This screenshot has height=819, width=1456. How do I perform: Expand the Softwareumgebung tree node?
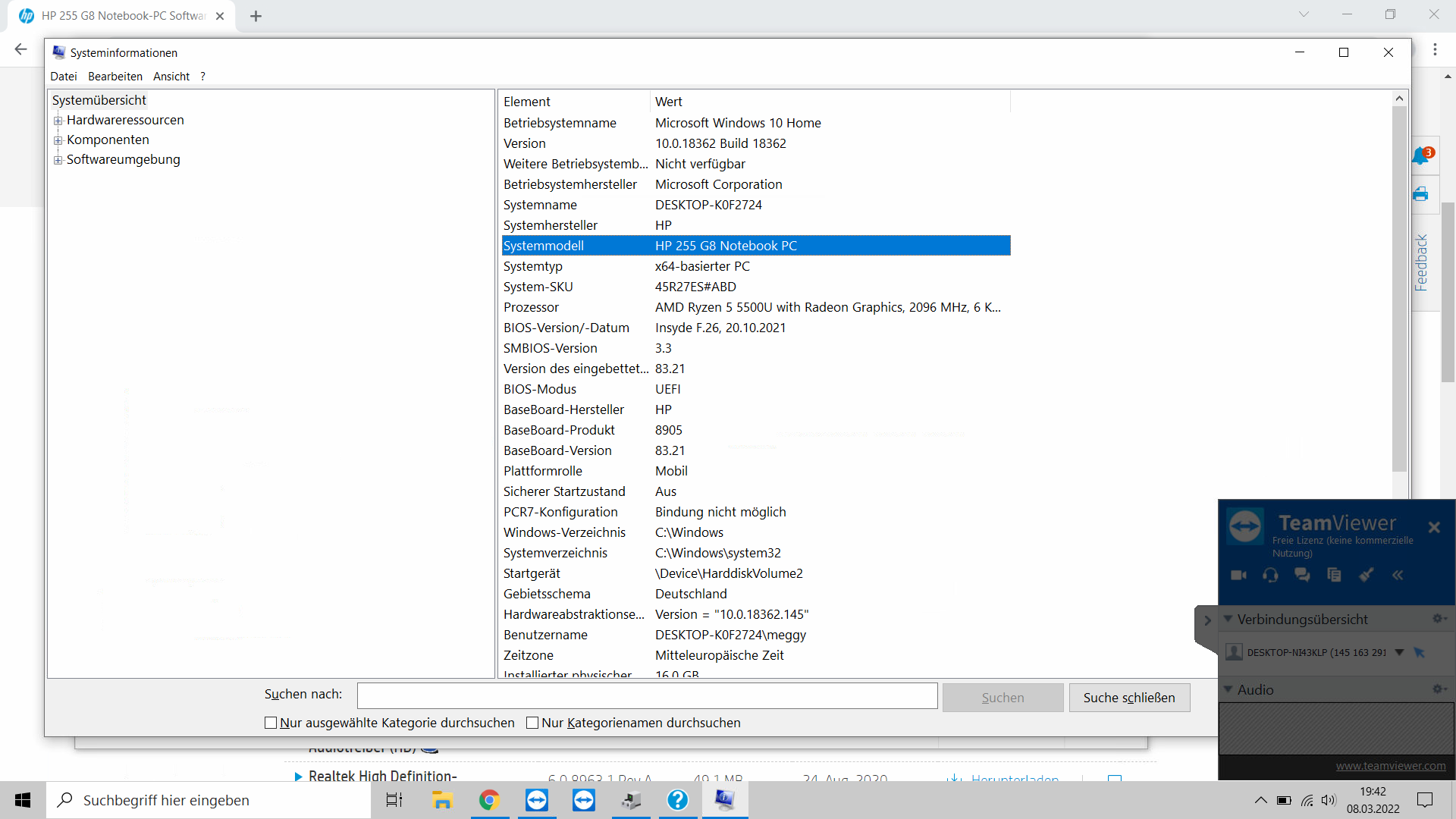pyautogui.click(x=58, y=160)
